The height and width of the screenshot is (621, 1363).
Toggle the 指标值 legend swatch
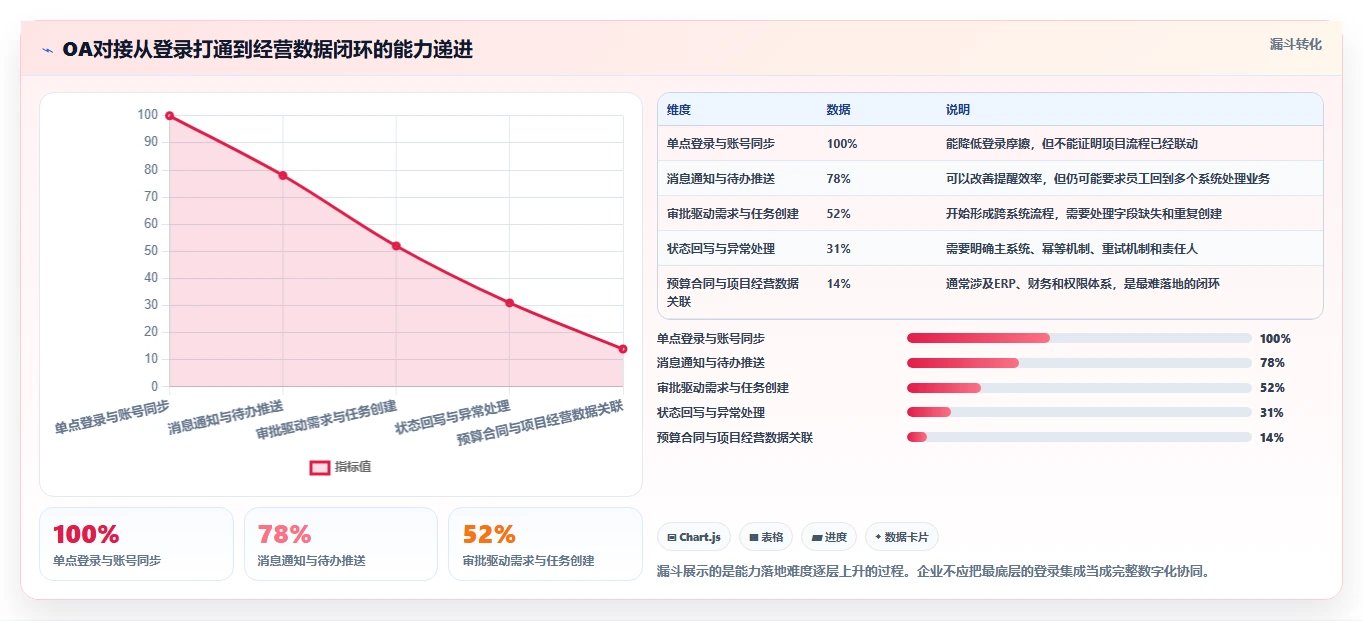320,467
